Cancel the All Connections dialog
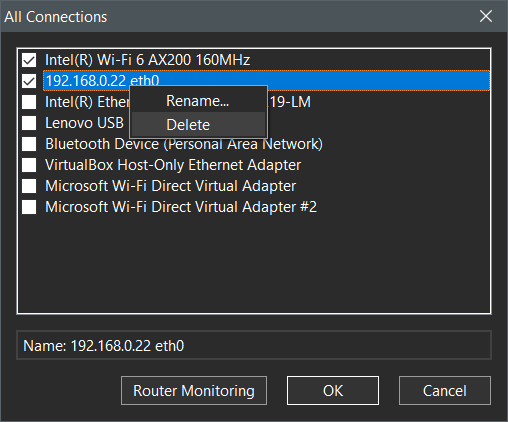 [445, 391]
